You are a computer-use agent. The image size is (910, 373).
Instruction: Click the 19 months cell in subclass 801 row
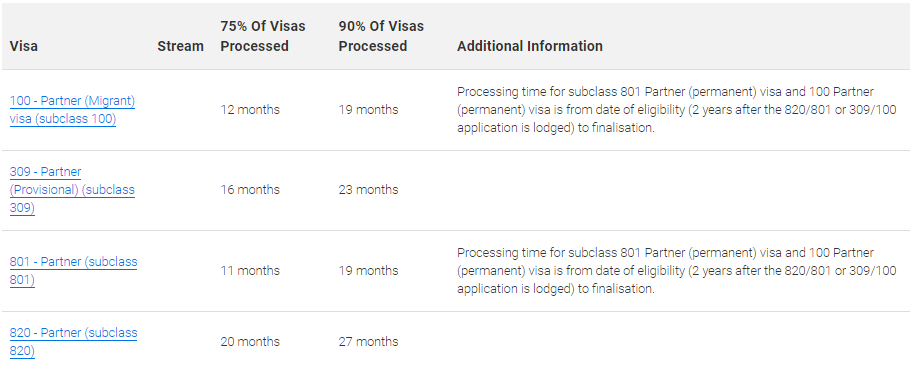pos(369,271)
